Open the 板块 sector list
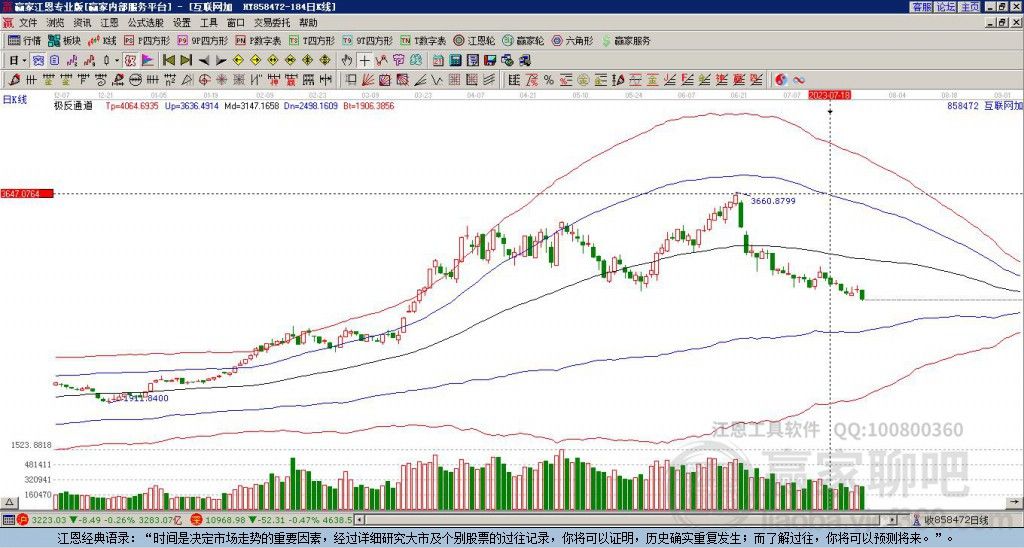This screenshot has width=1024, height=548. 65,41
